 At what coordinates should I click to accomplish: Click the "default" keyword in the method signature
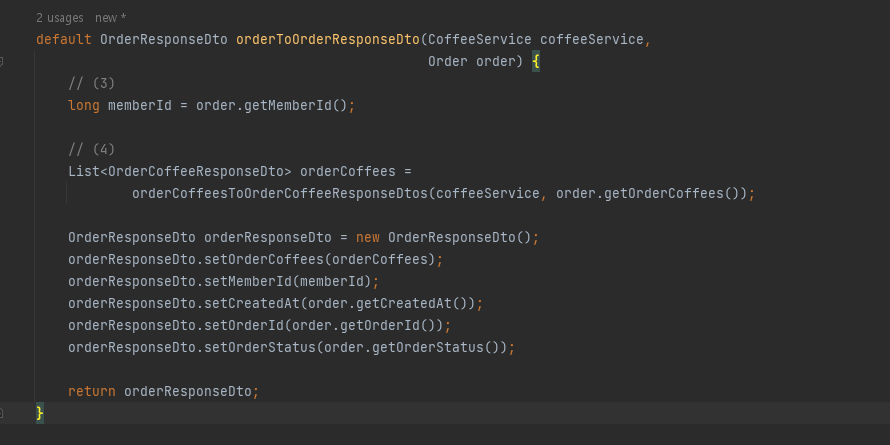click(64, 40)
